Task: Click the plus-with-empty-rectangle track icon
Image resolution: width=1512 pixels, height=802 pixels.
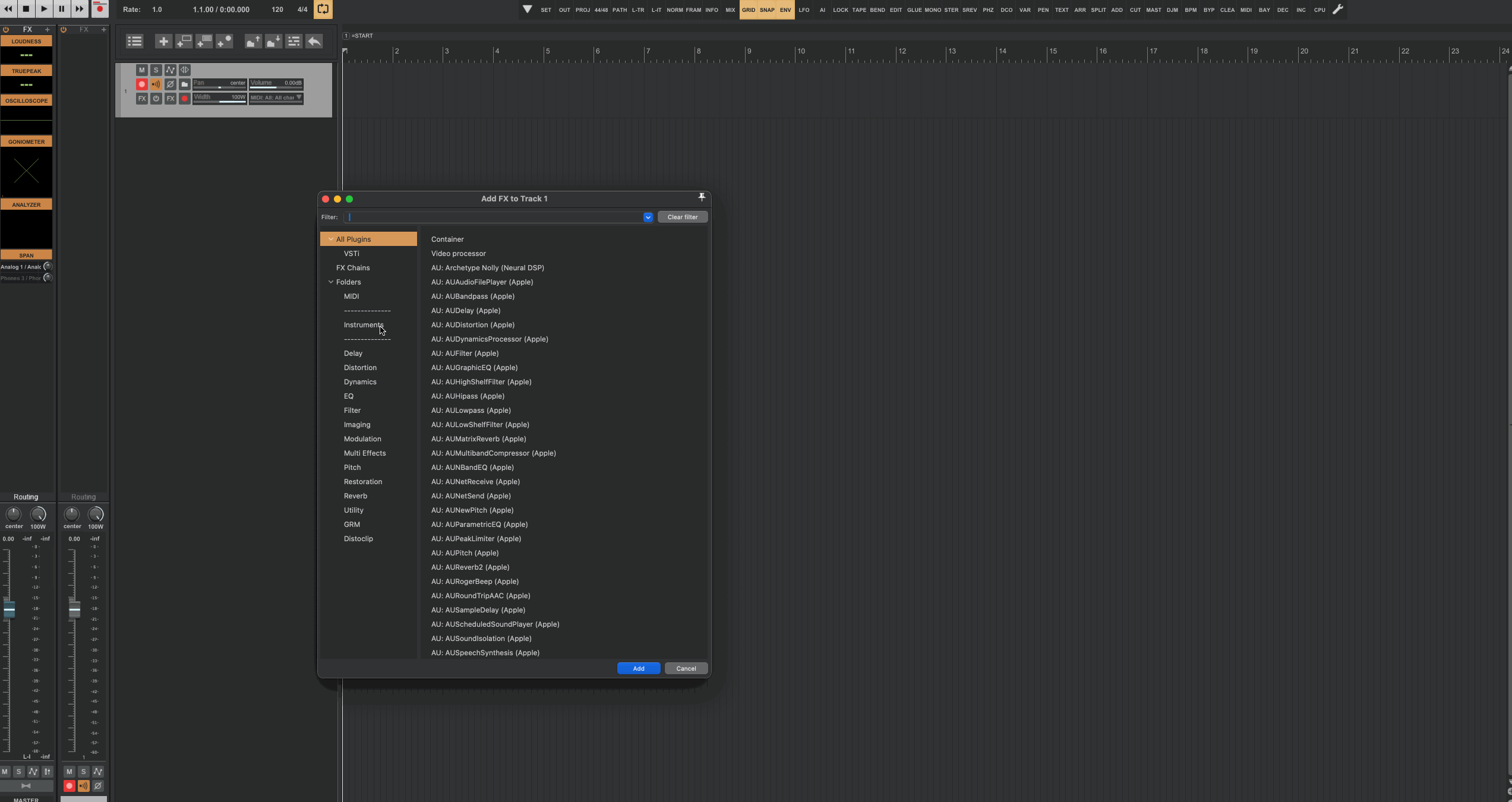Action: pos(184,41)
